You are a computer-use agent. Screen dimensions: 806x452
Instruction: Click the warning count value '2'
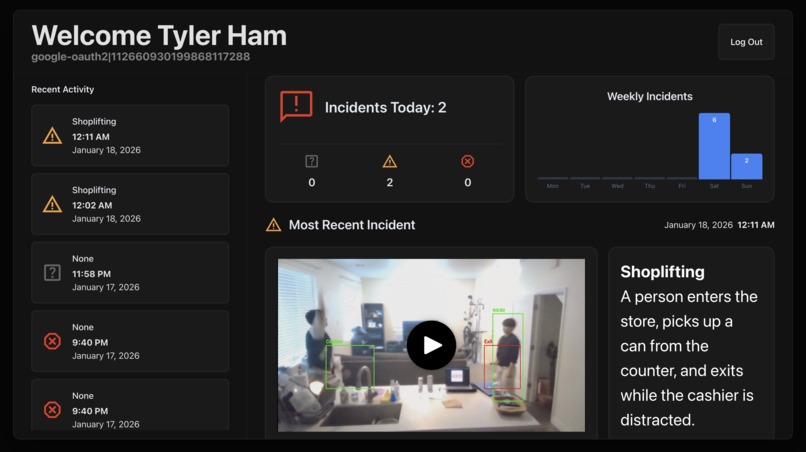pos(390,183)
